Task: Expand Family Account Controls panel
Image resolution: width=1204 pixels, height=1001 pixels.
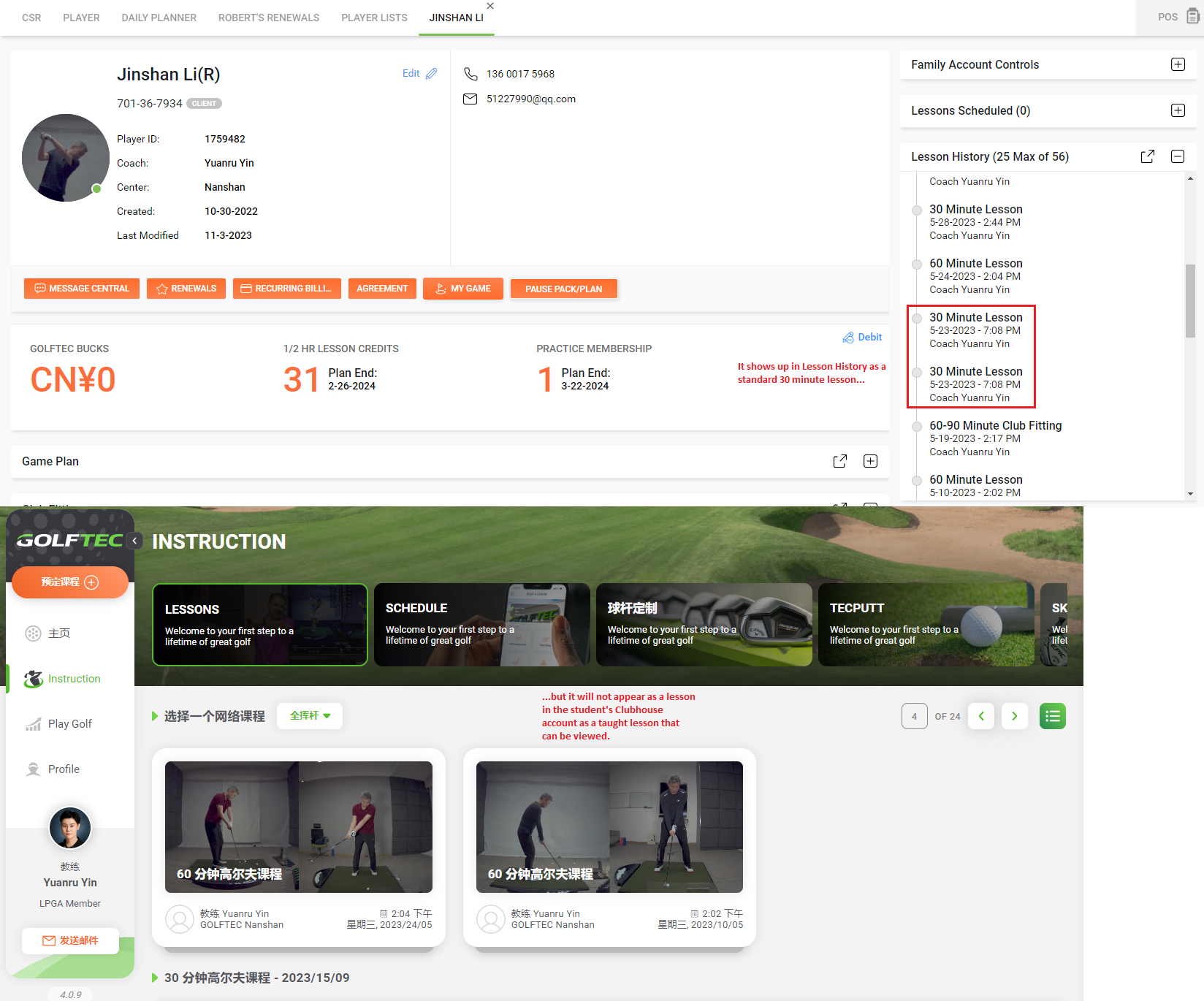Action: [x=1178, y=64]
